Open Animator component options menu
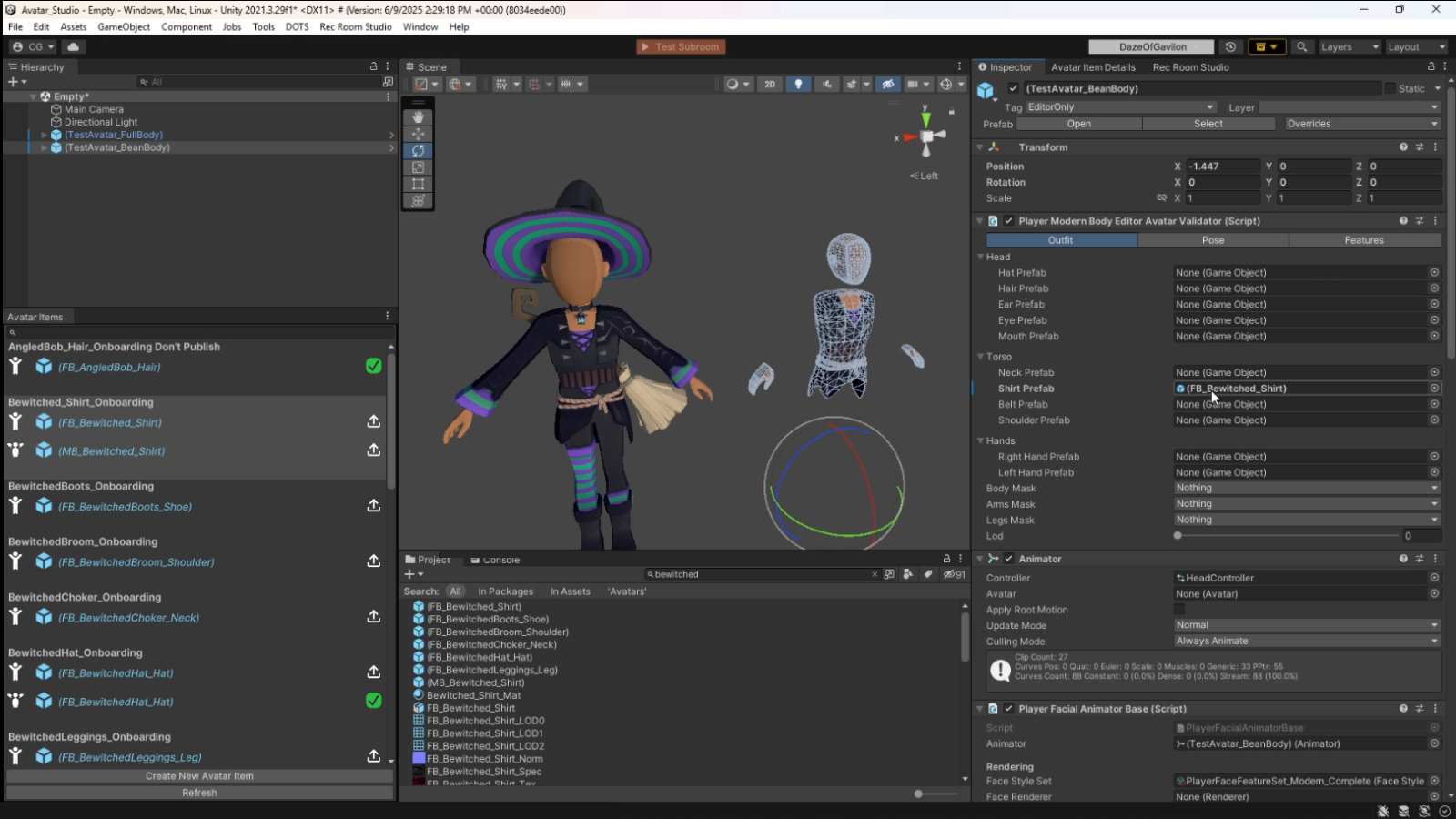The width and height of the screenshot is (1456, 819). (x=1435, y=559)
